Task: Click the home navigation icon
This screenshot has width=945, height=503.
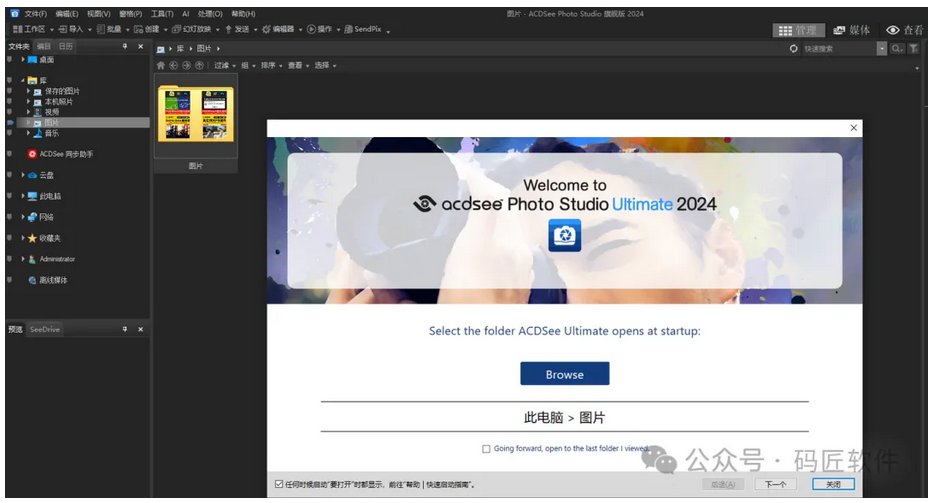Action: [x=160, y=65]
